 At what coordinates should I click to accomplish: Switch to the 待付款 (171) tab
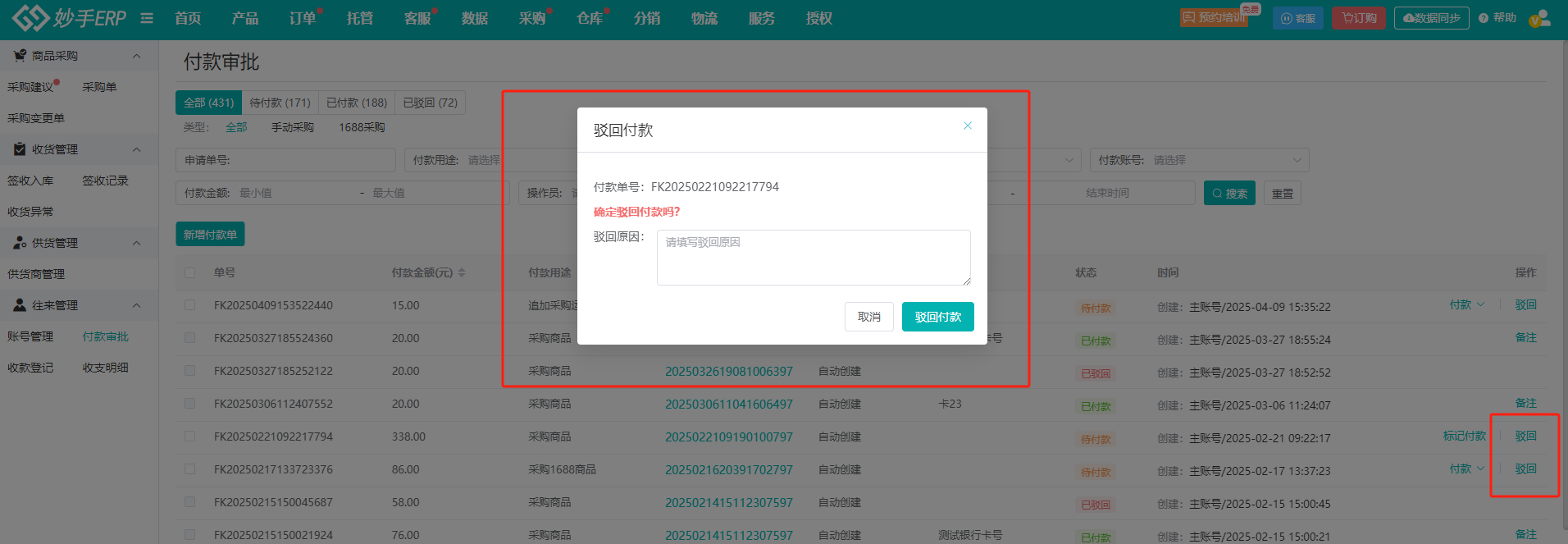pyautogui.click(x=280, y=103)
